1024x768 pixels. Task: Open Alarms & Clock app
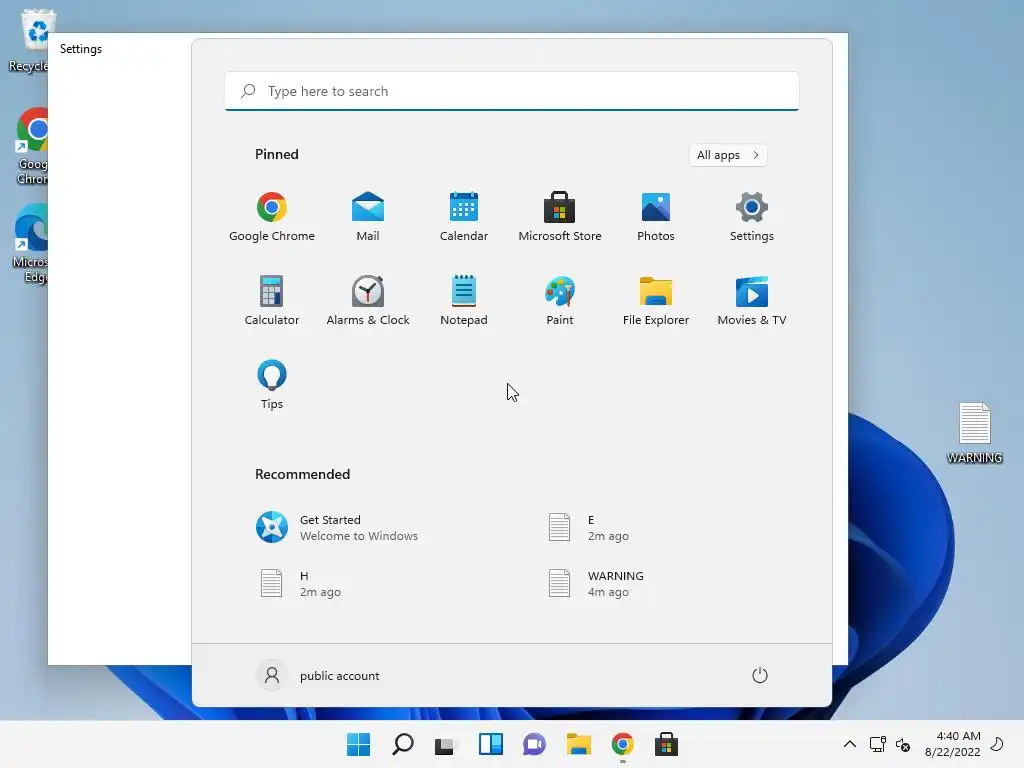click(x=368, y=301)
